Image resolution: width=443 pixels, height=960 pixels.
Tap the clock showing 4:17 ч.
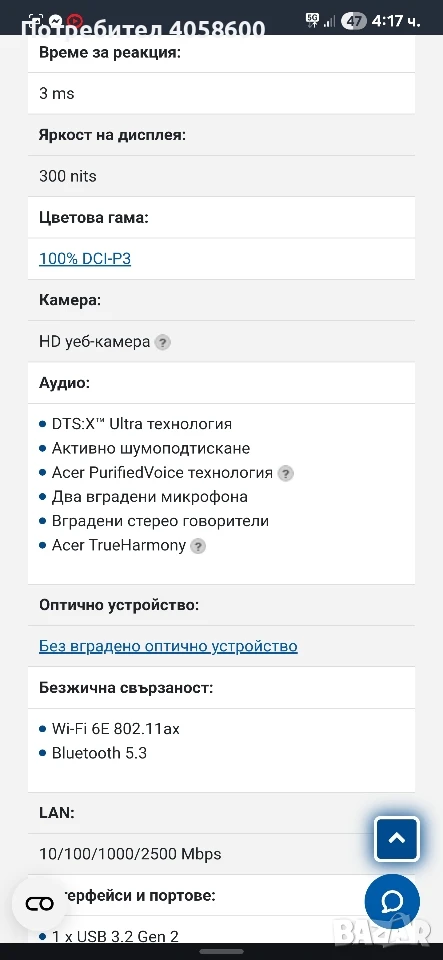pos(396,21)
